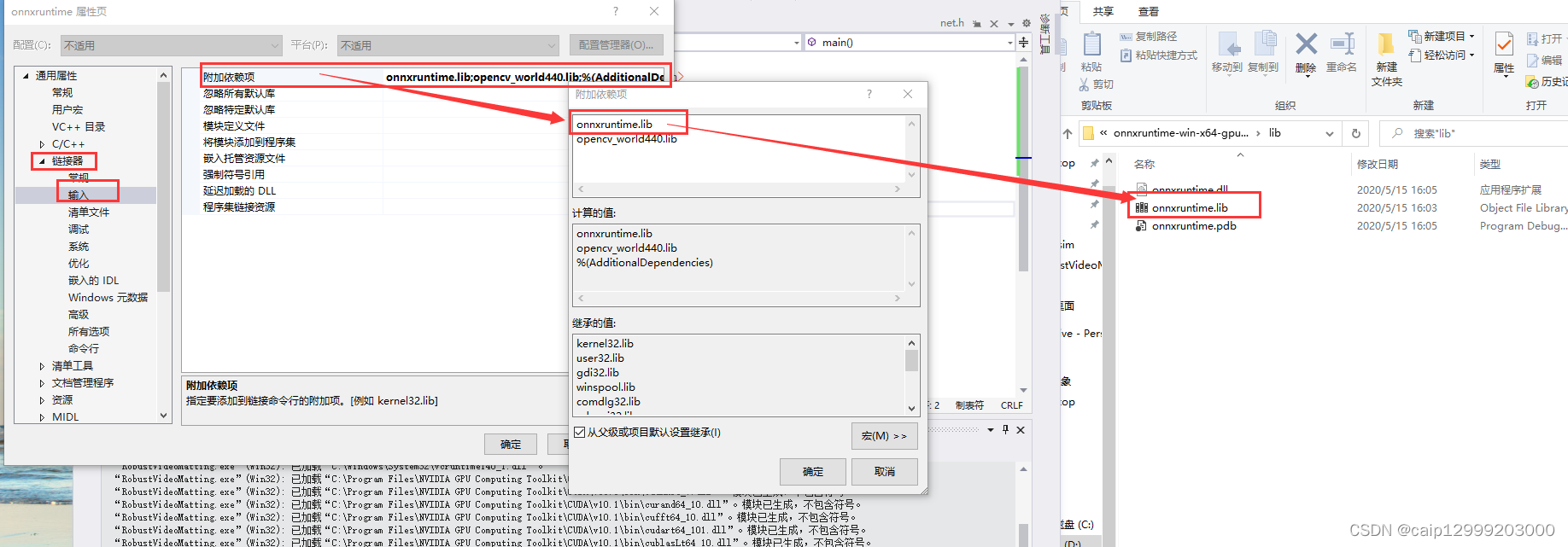1568x547 pixels.
Task: Click the split-editor plus icon near main()
Action: (1023, 42)
